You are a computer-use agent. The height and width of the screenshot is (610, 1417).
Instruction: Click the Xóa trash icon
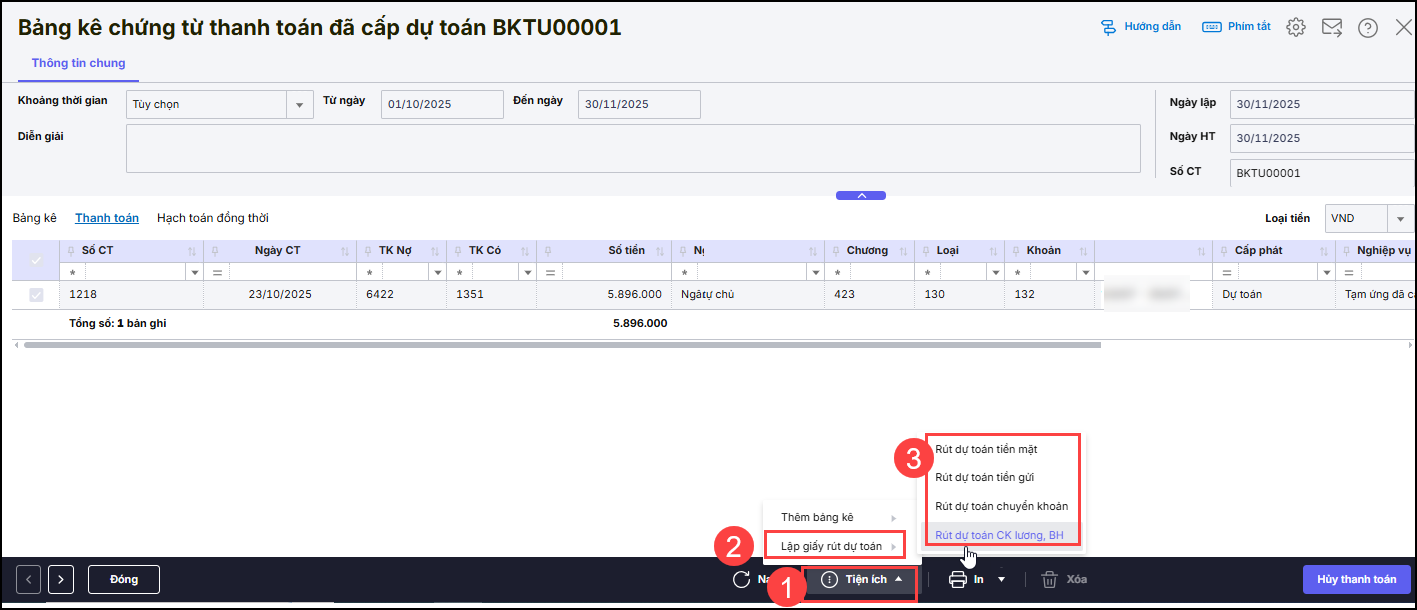(1049, 579)
